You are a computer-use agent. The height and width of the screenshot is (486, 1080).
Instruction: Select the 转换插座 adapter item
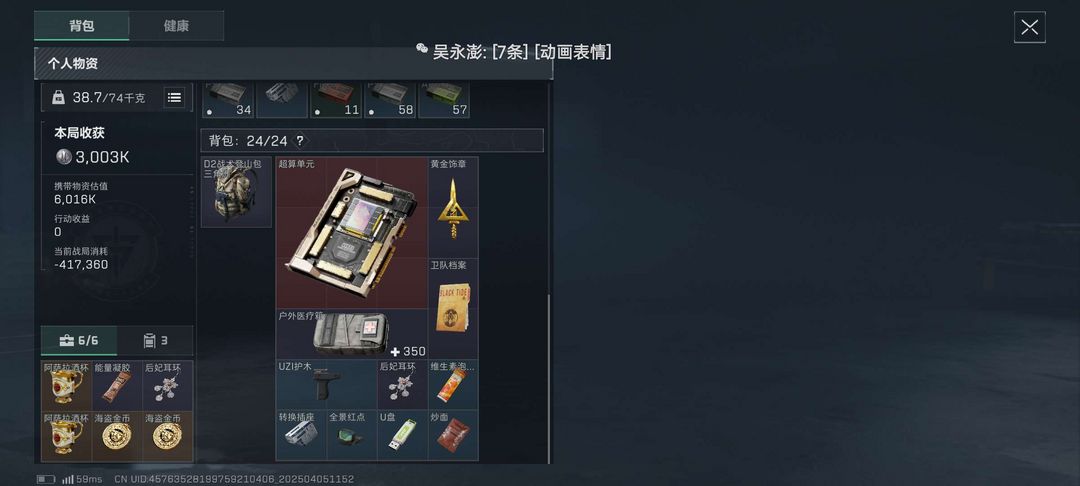pyautogui.click(x=301, y=435)
